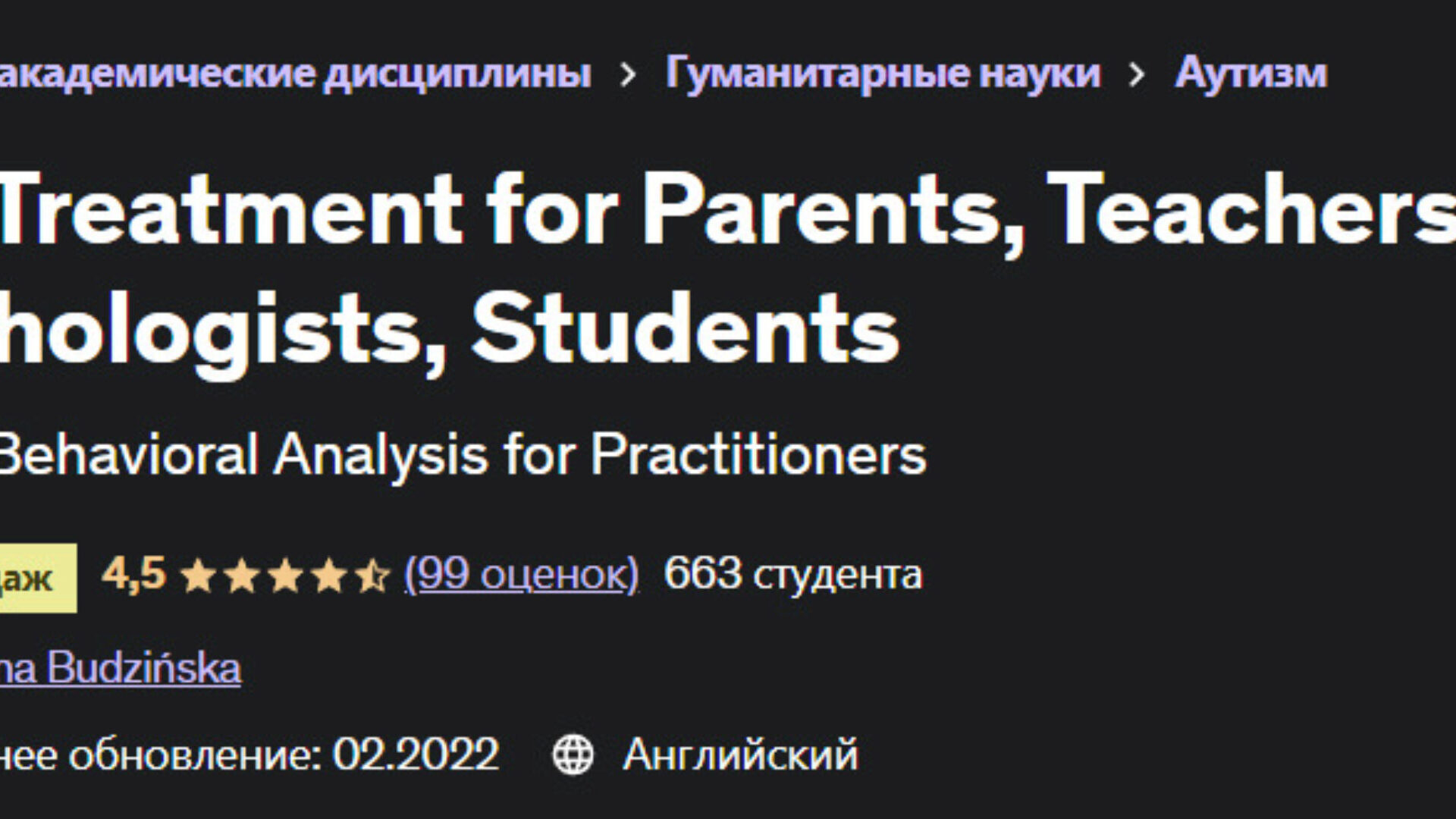Click the Английский language label
Screen dimensions: 1456x819
[x=740, y=755]
